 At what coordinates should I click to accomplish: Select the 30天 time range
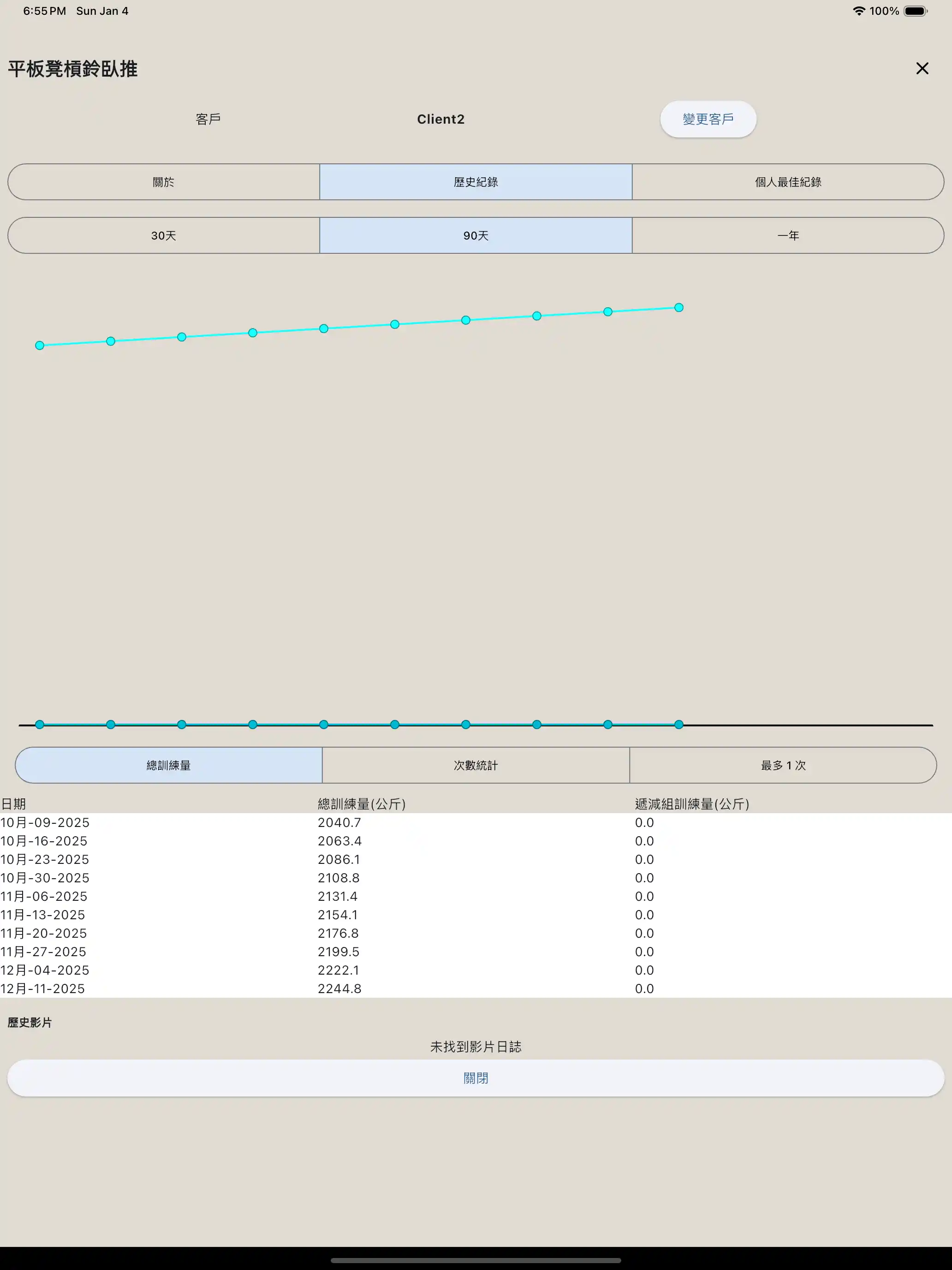tap(164, 235)
